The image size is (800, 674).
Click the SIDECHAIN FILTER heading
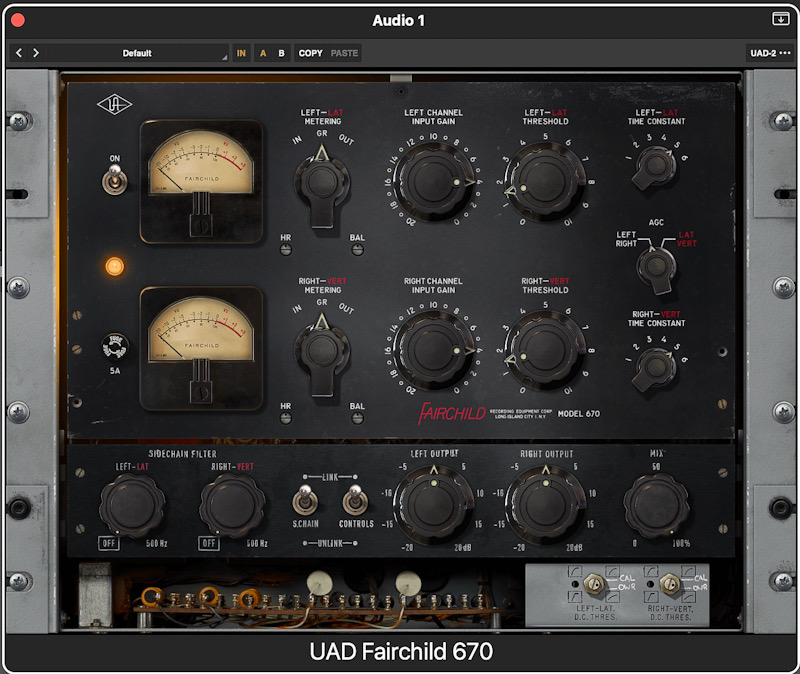tap(182, 454)
